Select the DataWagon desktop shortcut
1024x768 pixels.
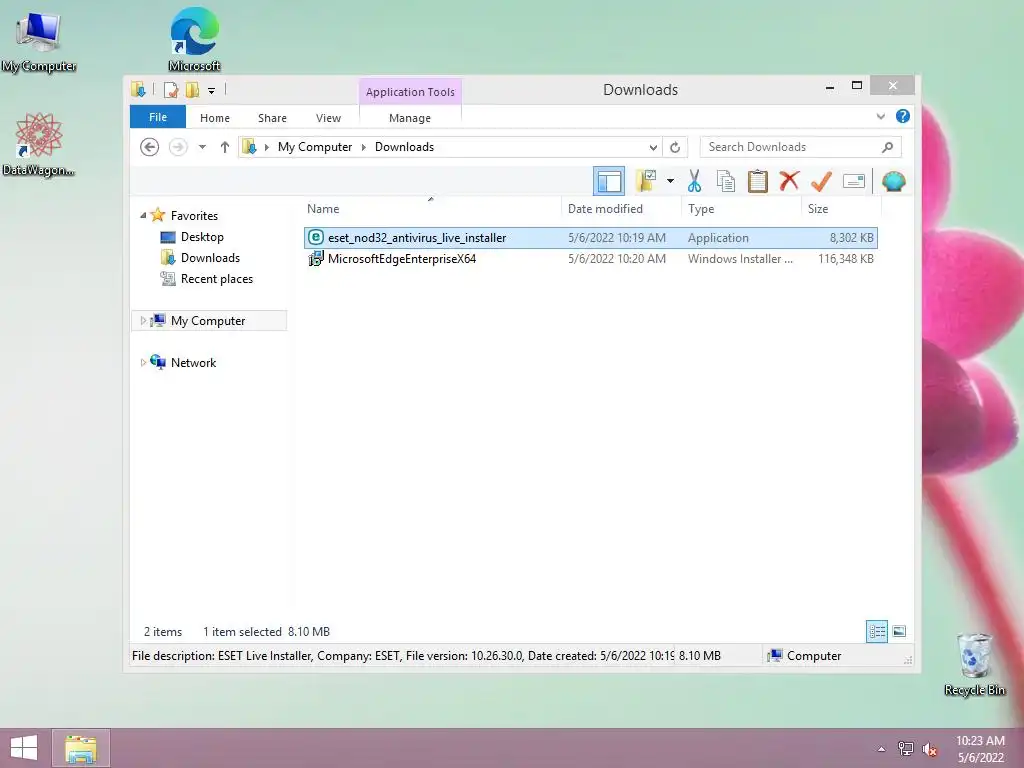click(x=39, y=144)
